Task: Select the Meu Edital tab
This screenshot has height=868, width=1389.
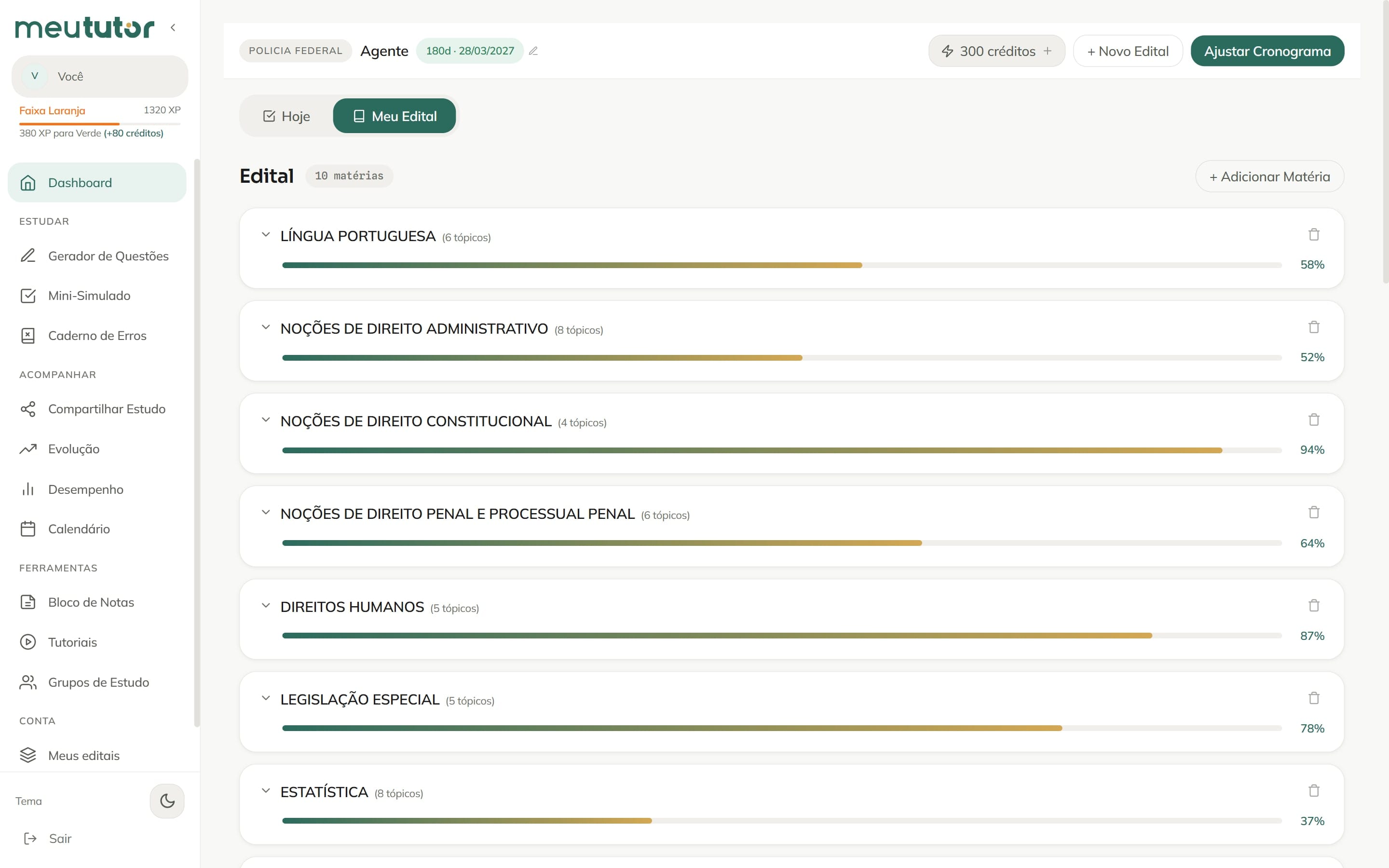Action: tap(395, 116)
